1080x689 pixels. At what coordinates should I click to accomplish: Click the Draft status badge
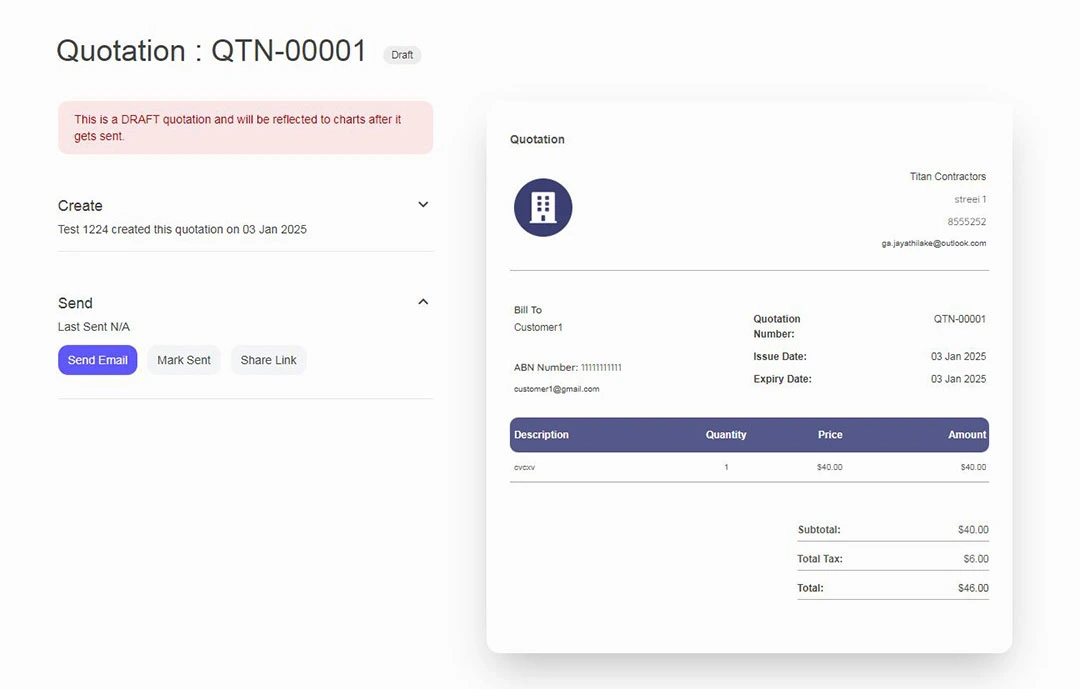point(402,55)
